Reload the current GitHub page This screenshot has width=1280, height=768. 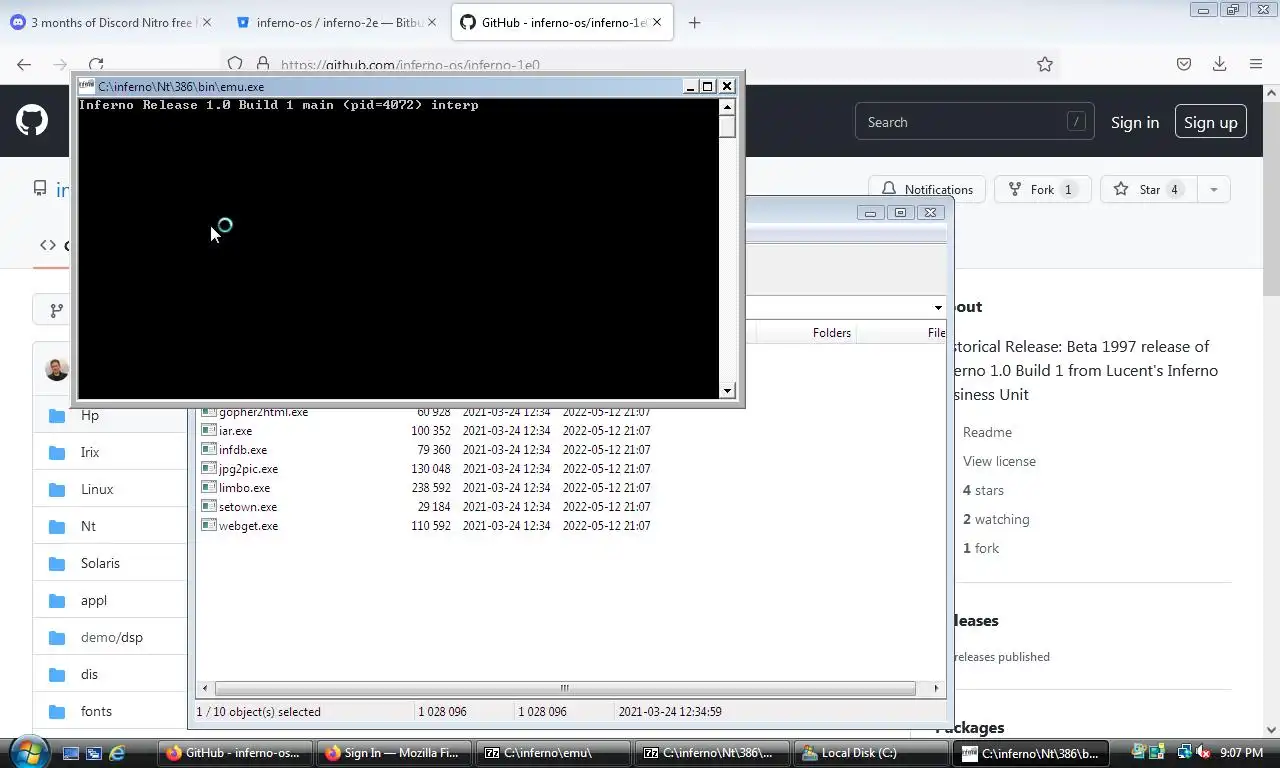point(96,64)
